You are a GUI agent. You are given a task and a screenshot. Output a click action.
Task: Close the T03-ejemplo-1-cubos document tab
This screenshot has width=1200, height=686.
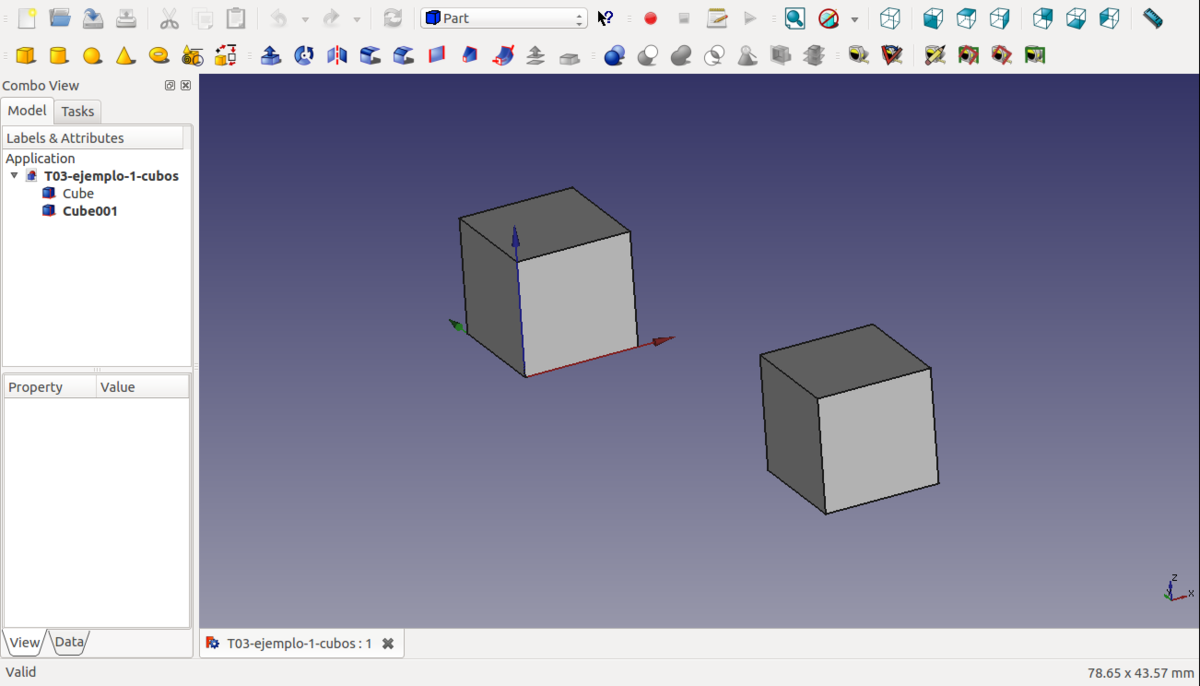point(388,644)
